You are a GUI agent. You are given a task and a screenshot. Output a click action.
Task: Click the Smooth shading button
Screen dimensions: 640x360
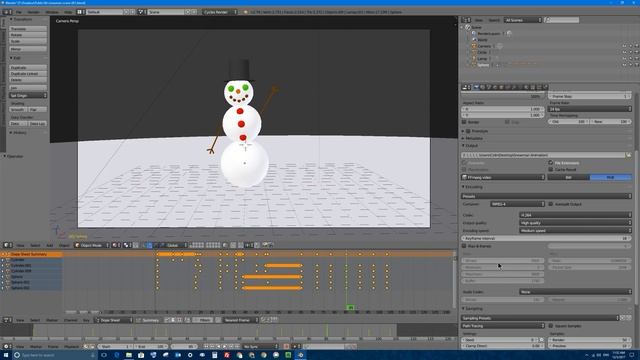pos(18,109)
